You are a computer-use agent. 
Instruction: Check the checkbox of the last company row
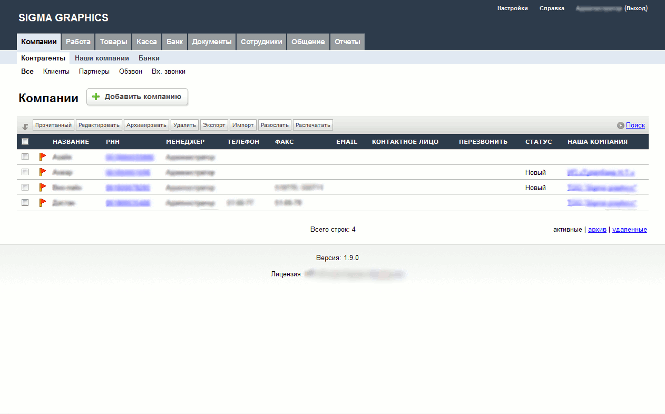point(25,202)
